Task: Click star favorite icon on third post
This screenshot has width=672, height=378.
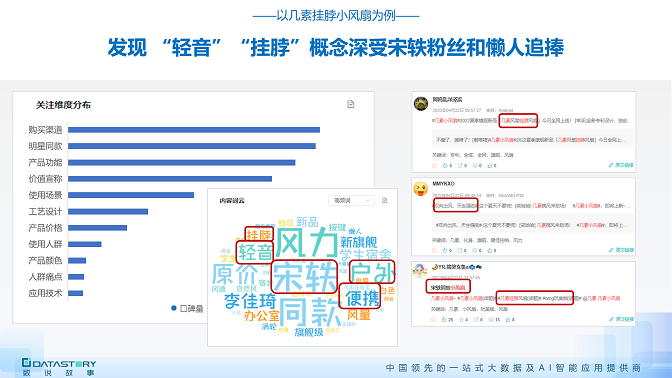Action: (x=462, y=319)
